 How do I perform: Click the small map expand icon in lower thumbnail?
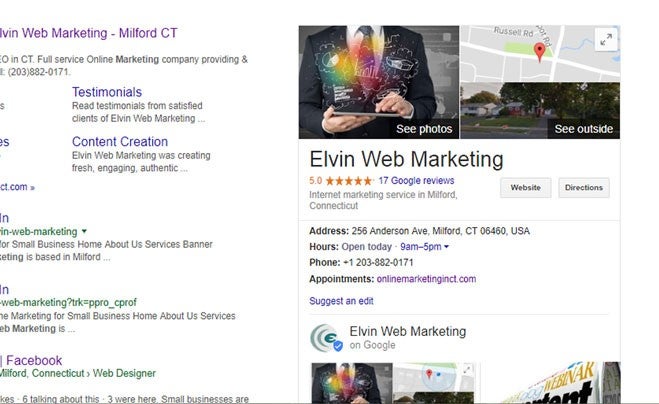(467, 370)
